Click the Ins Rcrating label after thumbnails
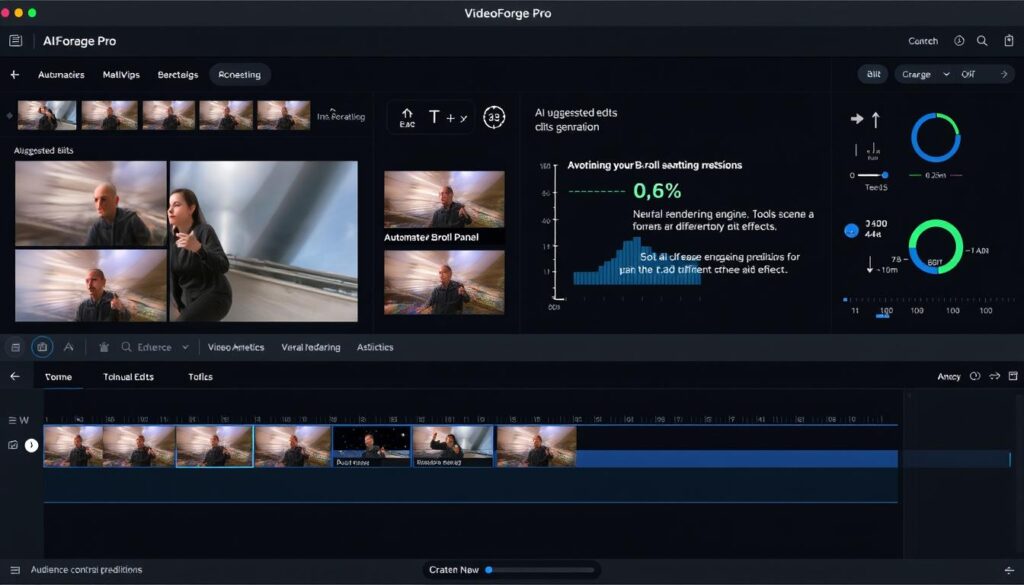Image resolution: width=1024 pixels, height=585 pixels. [341, 116]
